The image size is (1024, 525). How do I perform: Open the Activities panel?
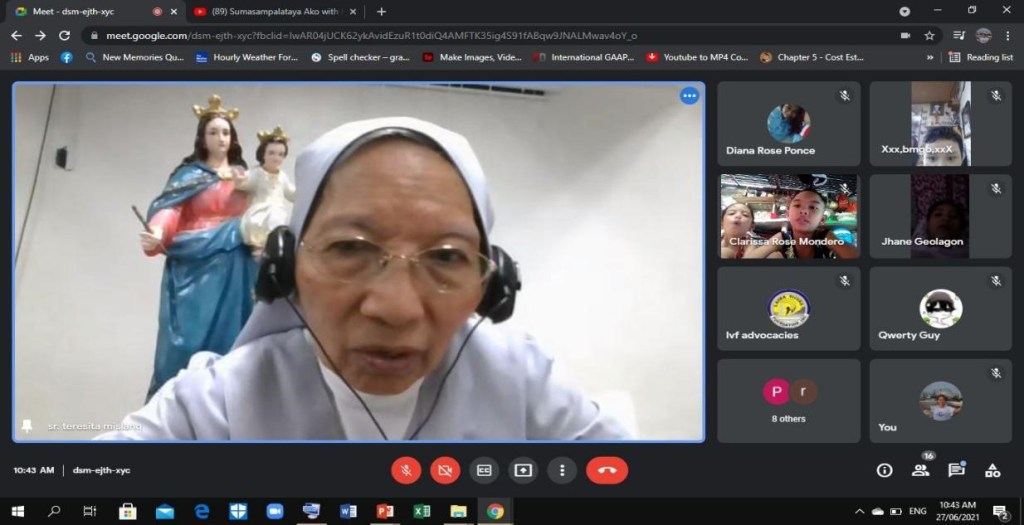992,470
